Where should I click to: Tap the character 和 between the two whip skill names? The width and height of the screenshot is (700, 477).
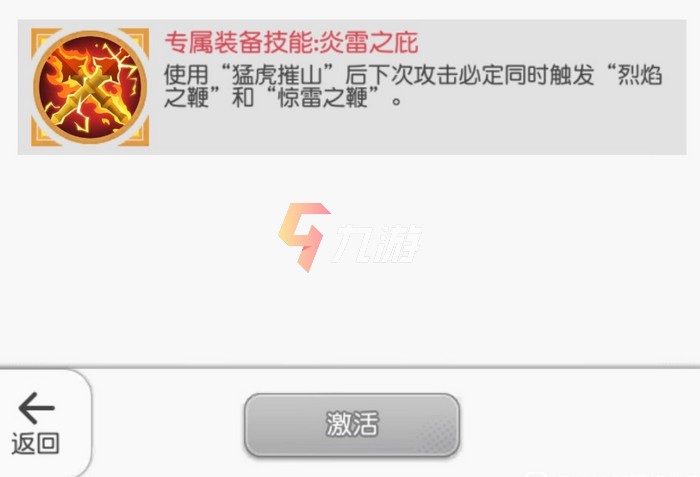pos(243,98)
